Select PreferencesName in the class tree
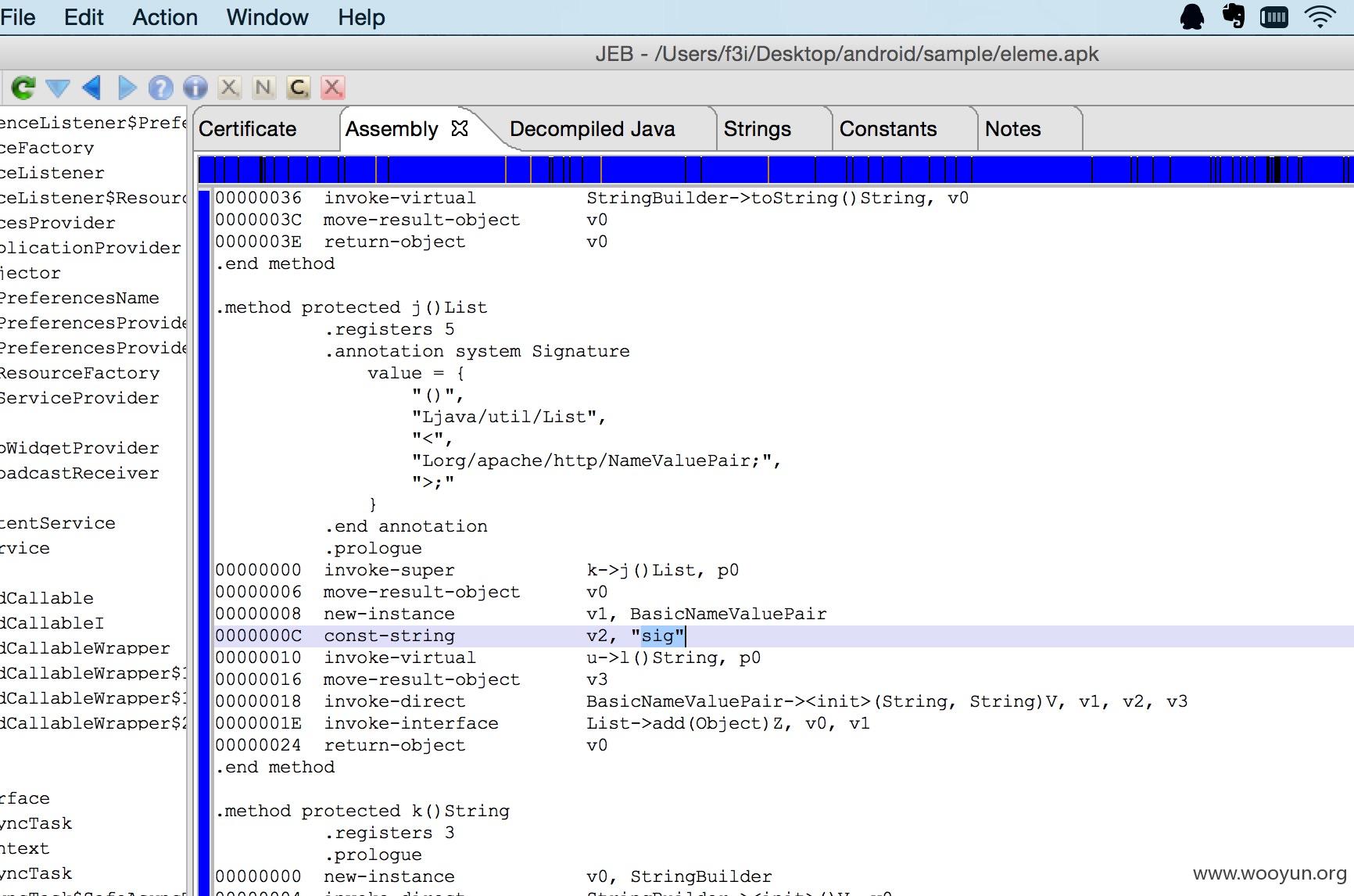Screen dimensions: 1354x896 pyautogui.click(x=80, y=298)
